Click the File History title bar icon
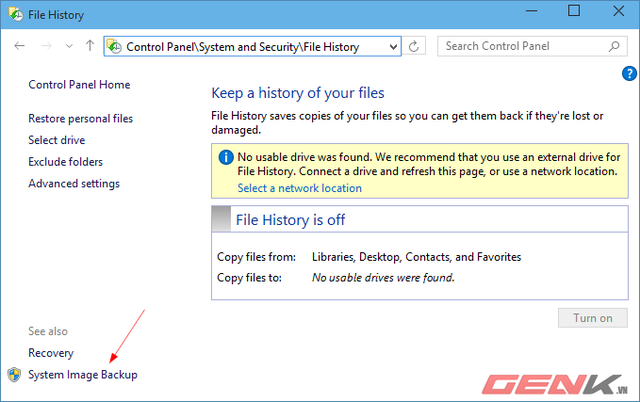This screenshot has height=402, width=640. pyautogui.click(x=16, y=14)
